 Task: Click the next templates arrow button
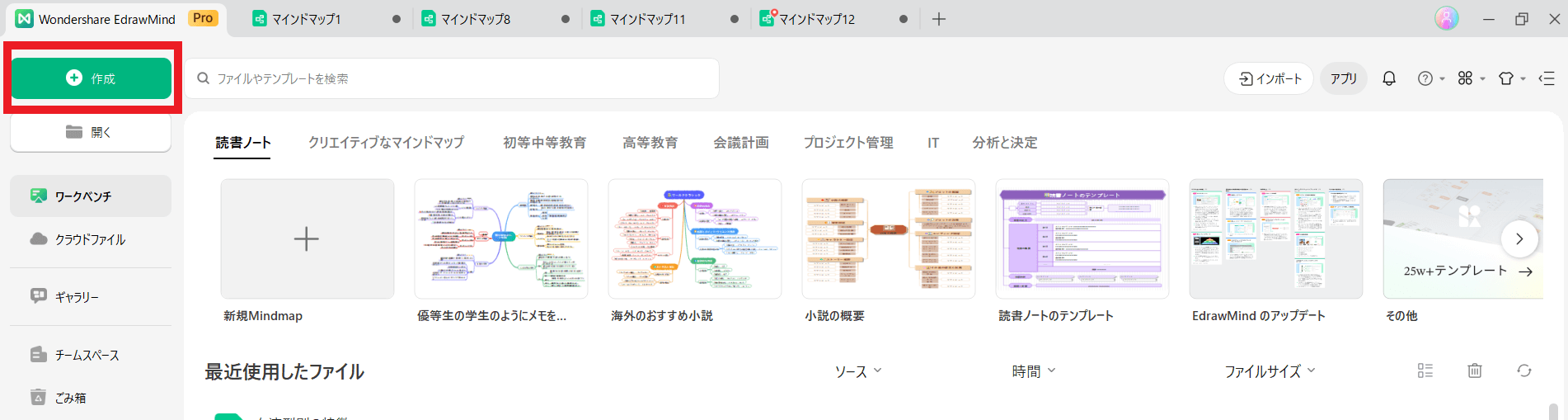coord(1519,239)
